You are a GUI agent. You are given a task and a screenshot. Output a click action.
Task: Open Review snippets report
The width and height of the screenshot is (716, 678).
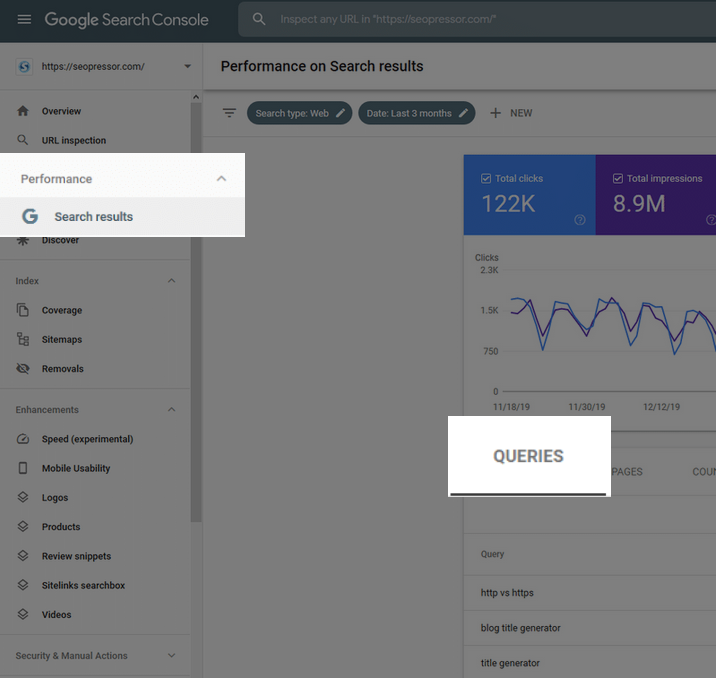(76, 556)
